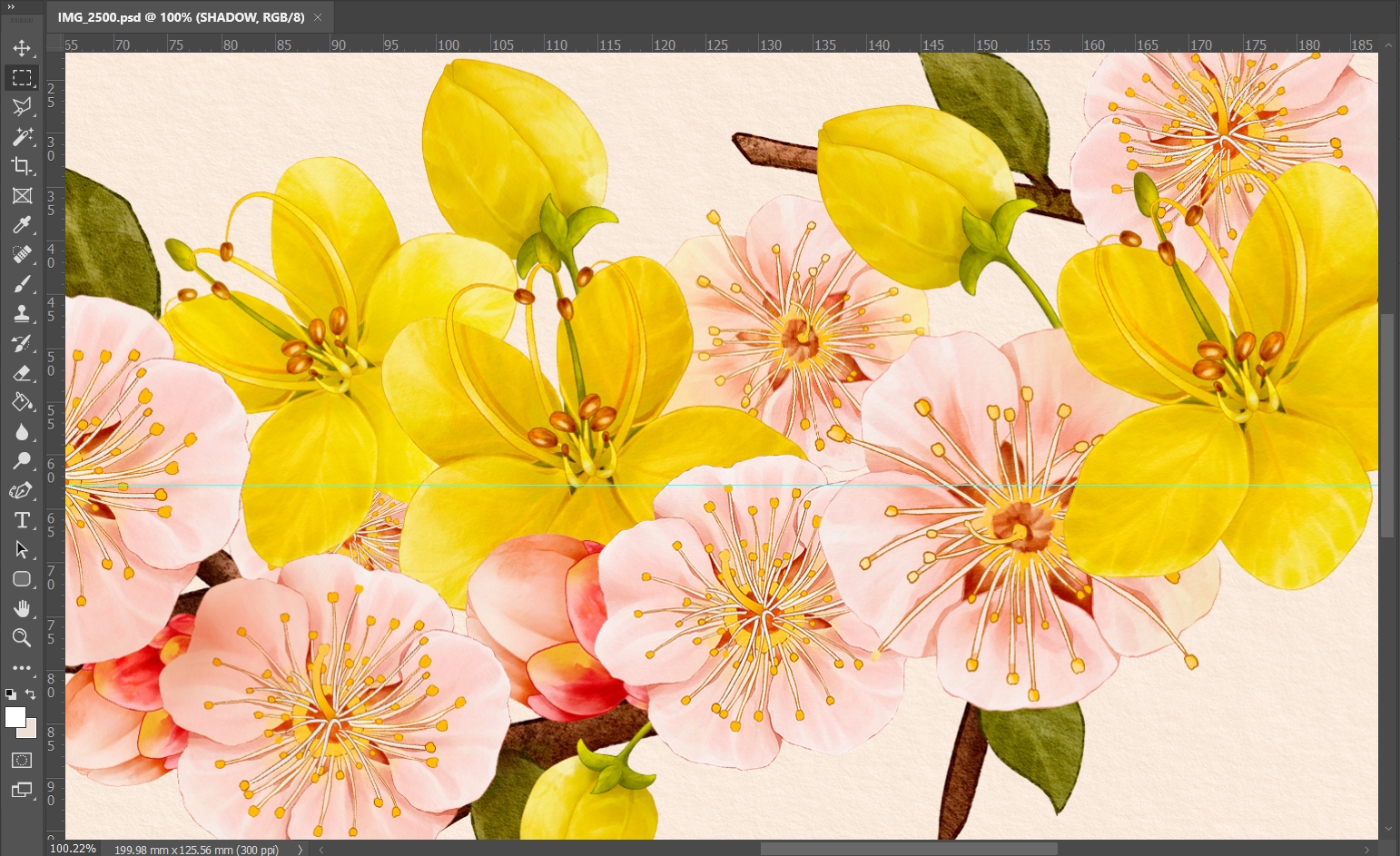Pick the Zoom tool magnifier

[x=22, y=638]
